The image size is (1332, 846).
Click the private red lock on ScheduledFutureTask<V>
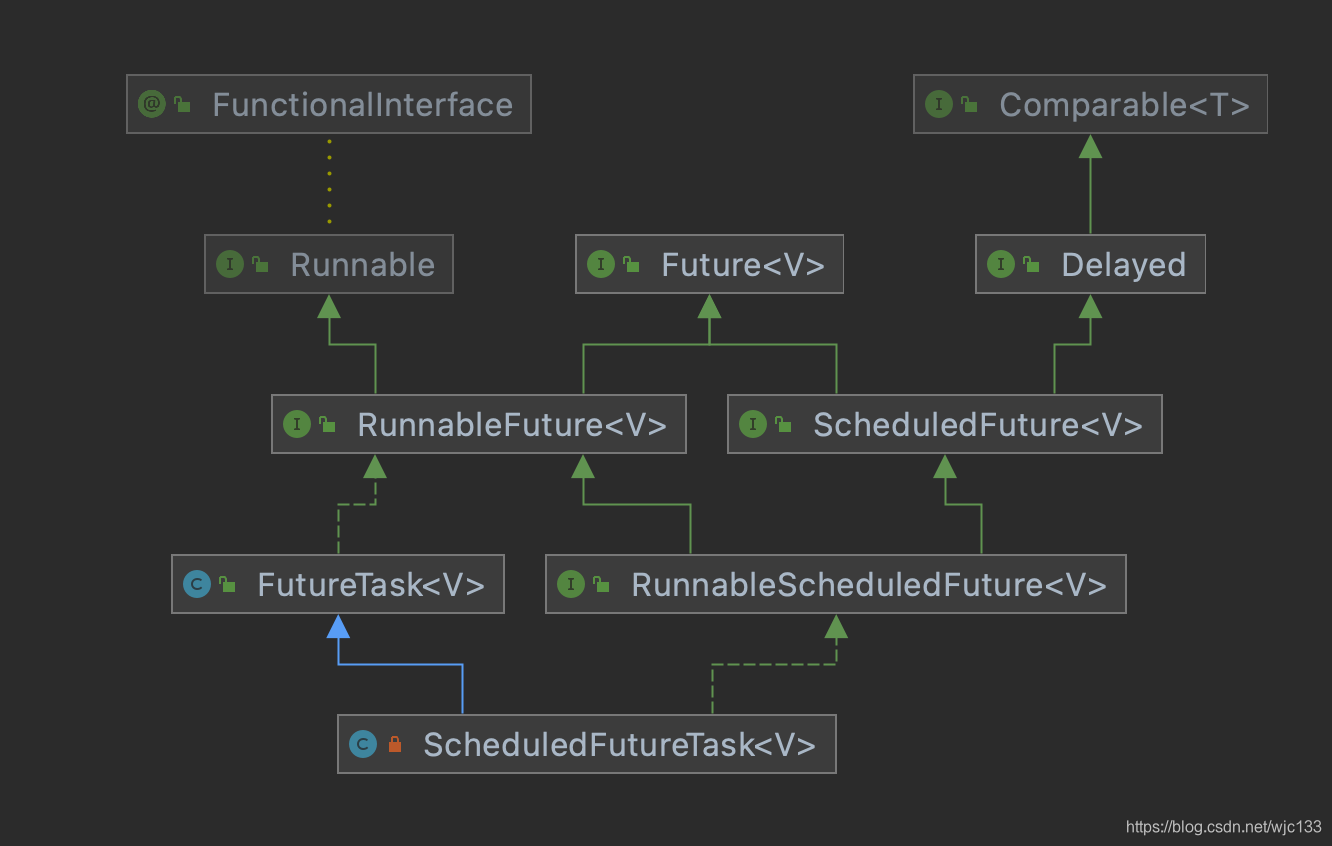pos(394,743)
